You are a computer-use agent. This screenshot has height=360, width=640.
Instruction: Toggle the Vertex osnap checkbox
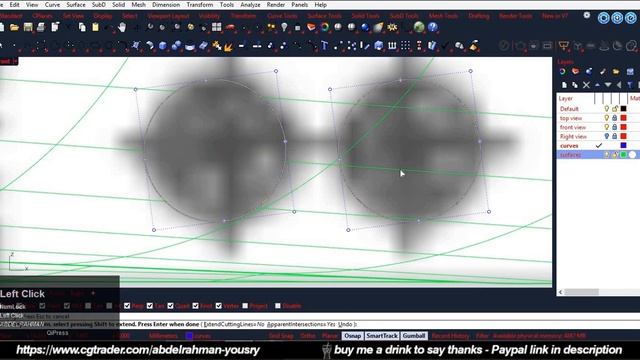(x=219, y=306)
